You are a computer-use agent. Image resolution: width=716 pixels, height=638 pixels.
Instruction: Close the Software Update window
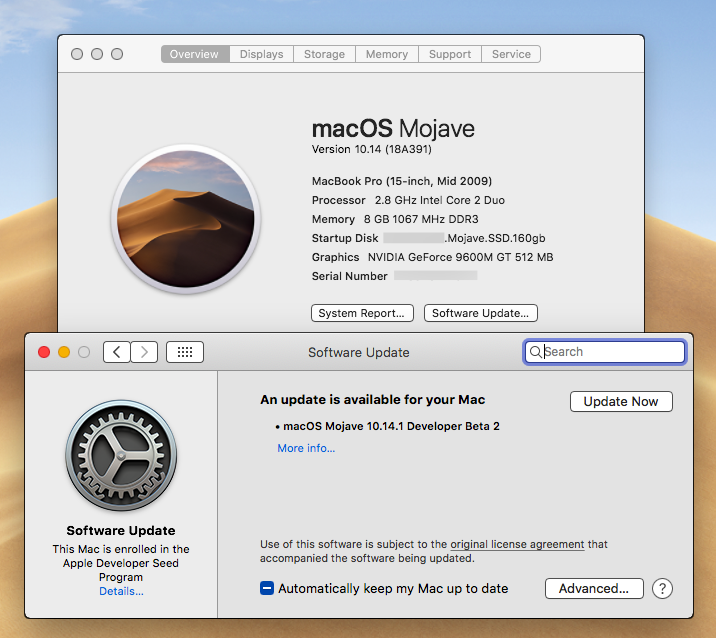[x=44, y=352]
